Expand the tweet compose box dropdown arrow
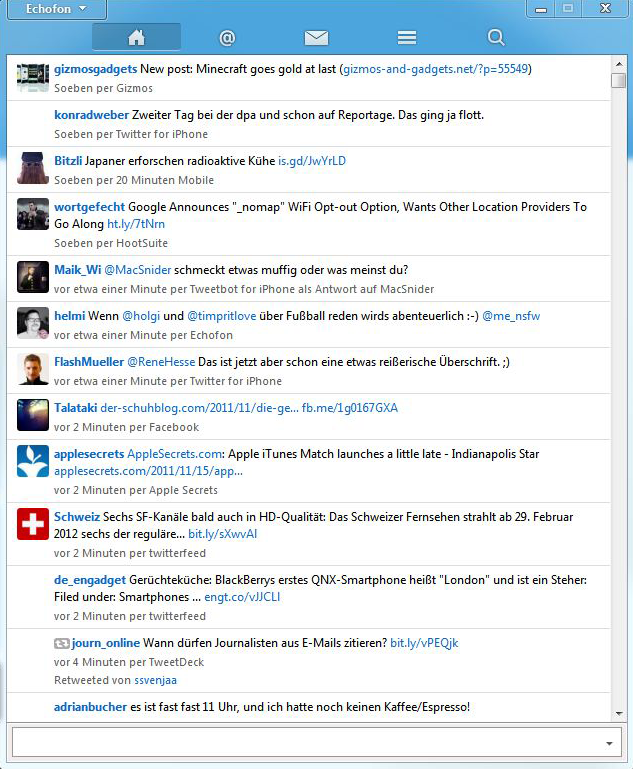The height and width of the screenshot is (769, 633). tap(609, 744)
